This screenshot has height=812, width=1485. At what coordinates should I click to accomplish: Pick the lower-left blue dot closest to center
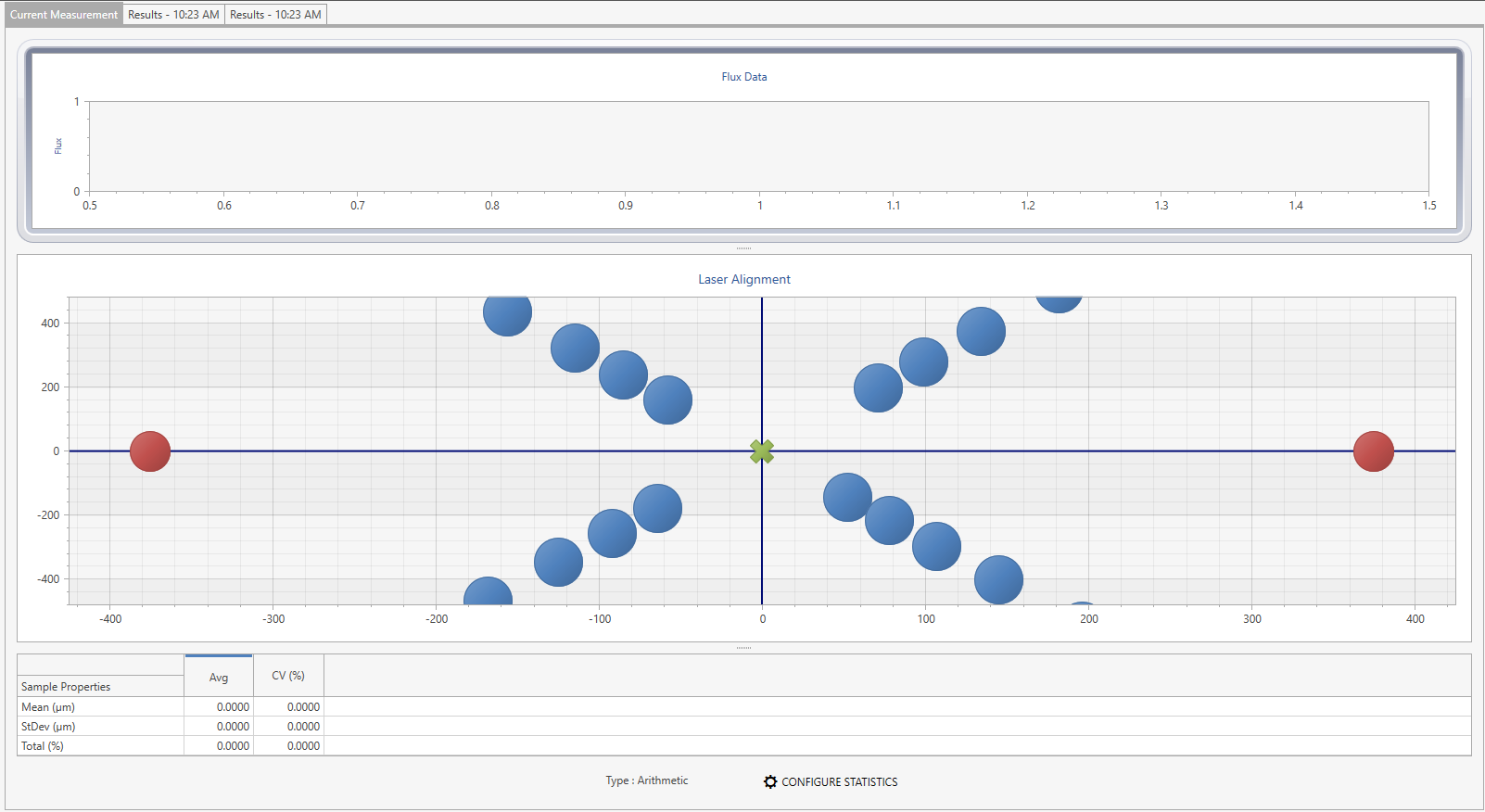point(657,508)
